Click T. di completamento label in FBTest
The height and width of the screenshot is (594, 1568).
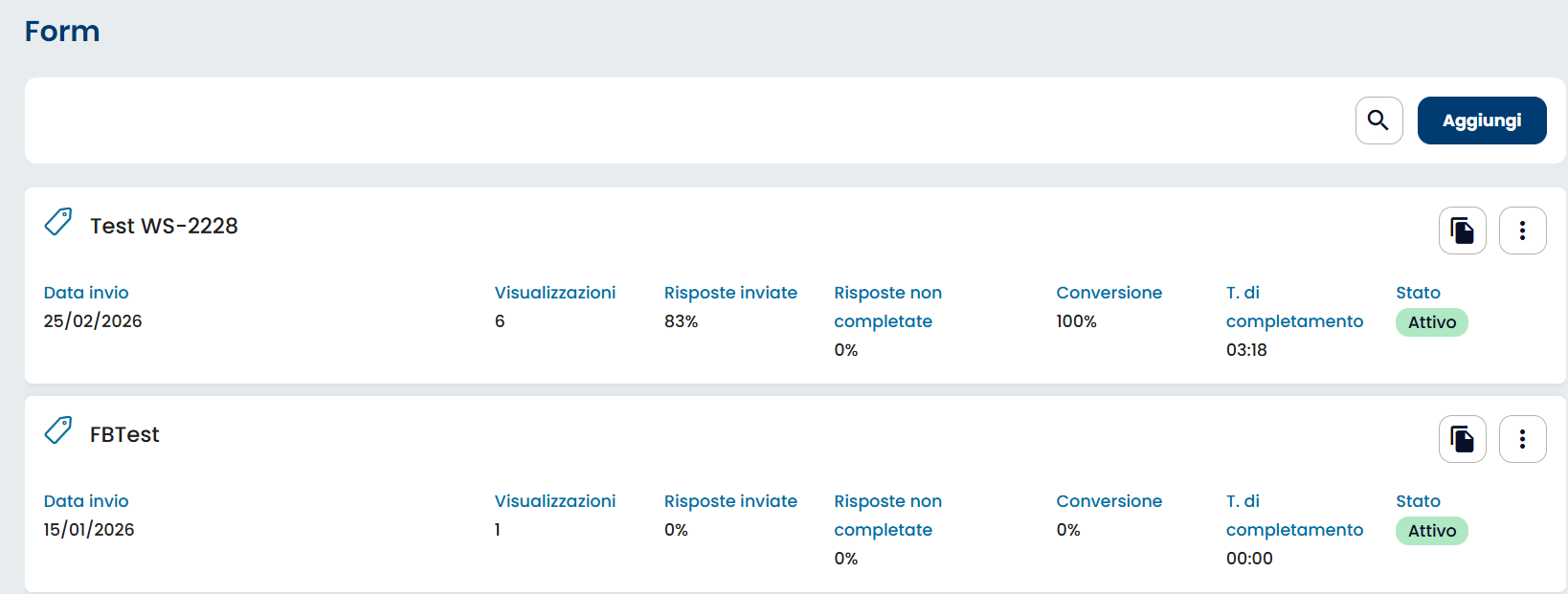[1294, 516]
